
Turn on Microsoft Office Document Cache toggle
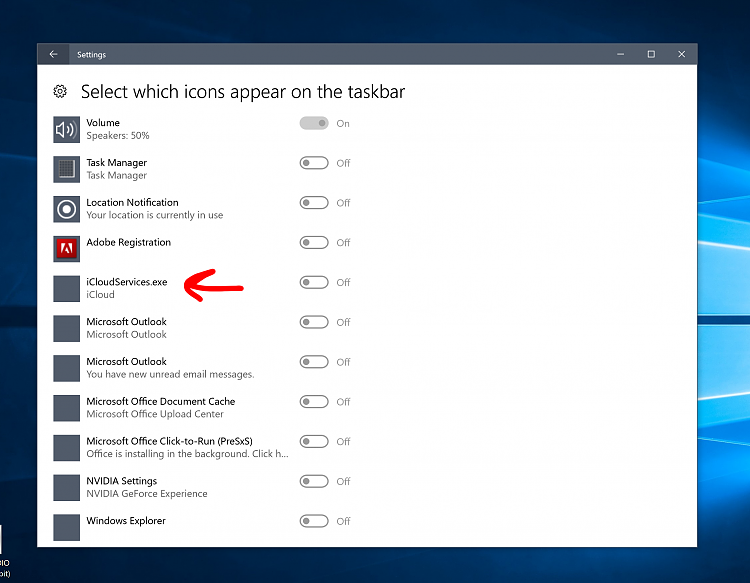pyautogui.click(x=314, y=402)
